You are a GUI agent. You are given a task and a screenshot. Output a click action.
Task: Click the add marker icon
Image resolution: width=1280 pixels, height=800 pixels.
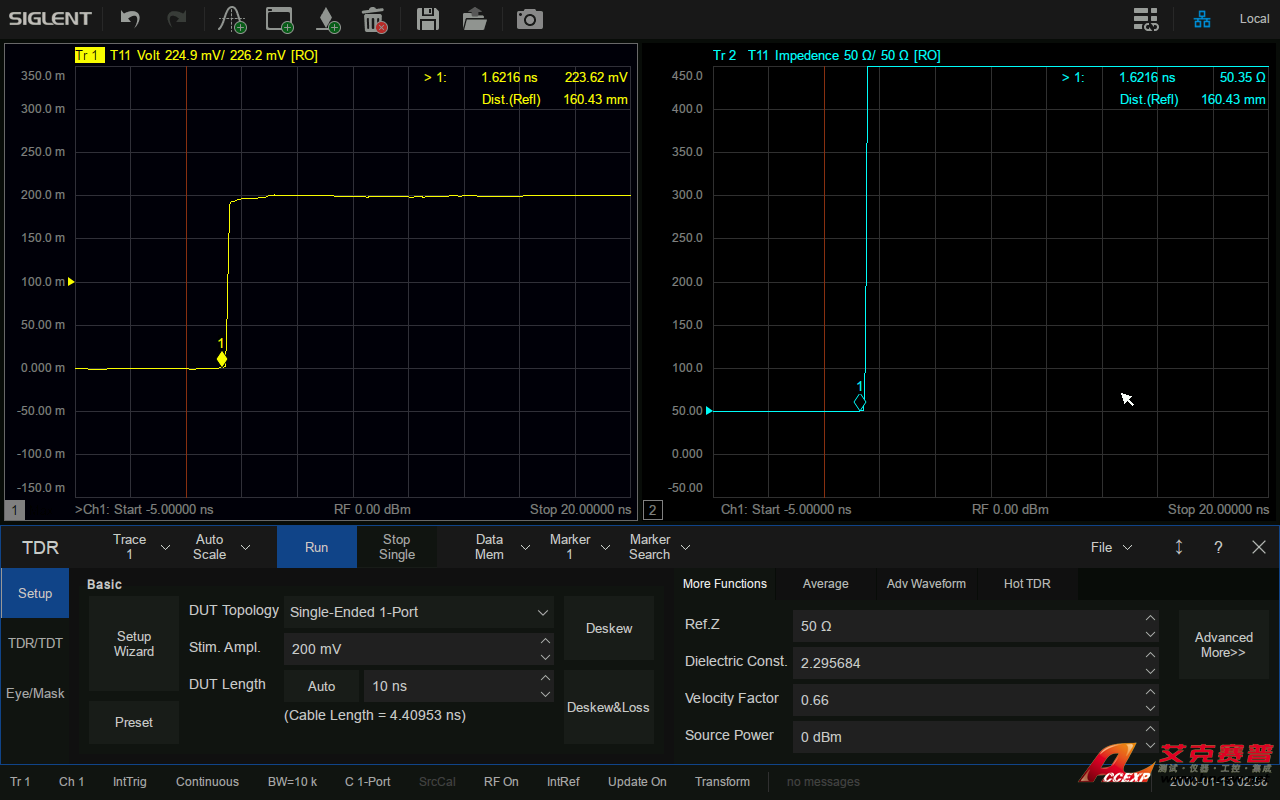[327, 19]
